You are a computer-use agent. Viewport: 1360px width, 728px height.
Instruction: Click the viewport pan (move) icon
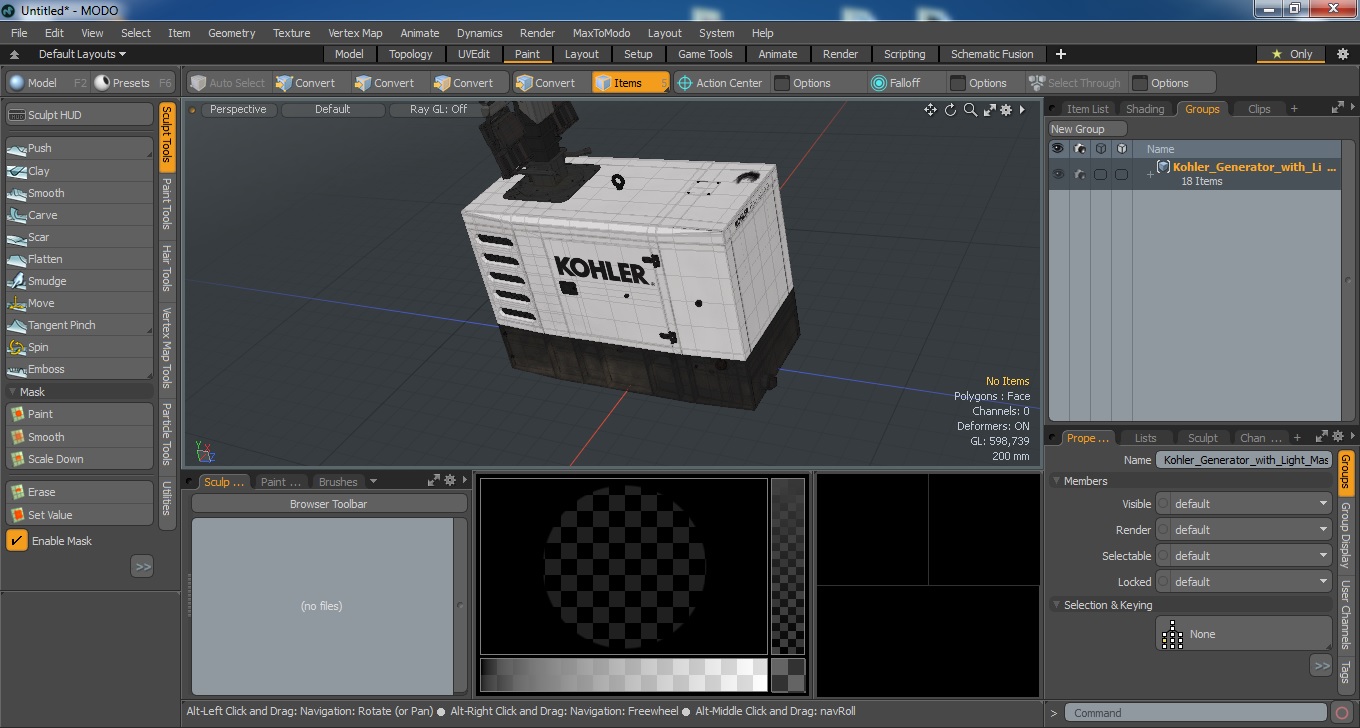tap(930, 110)
